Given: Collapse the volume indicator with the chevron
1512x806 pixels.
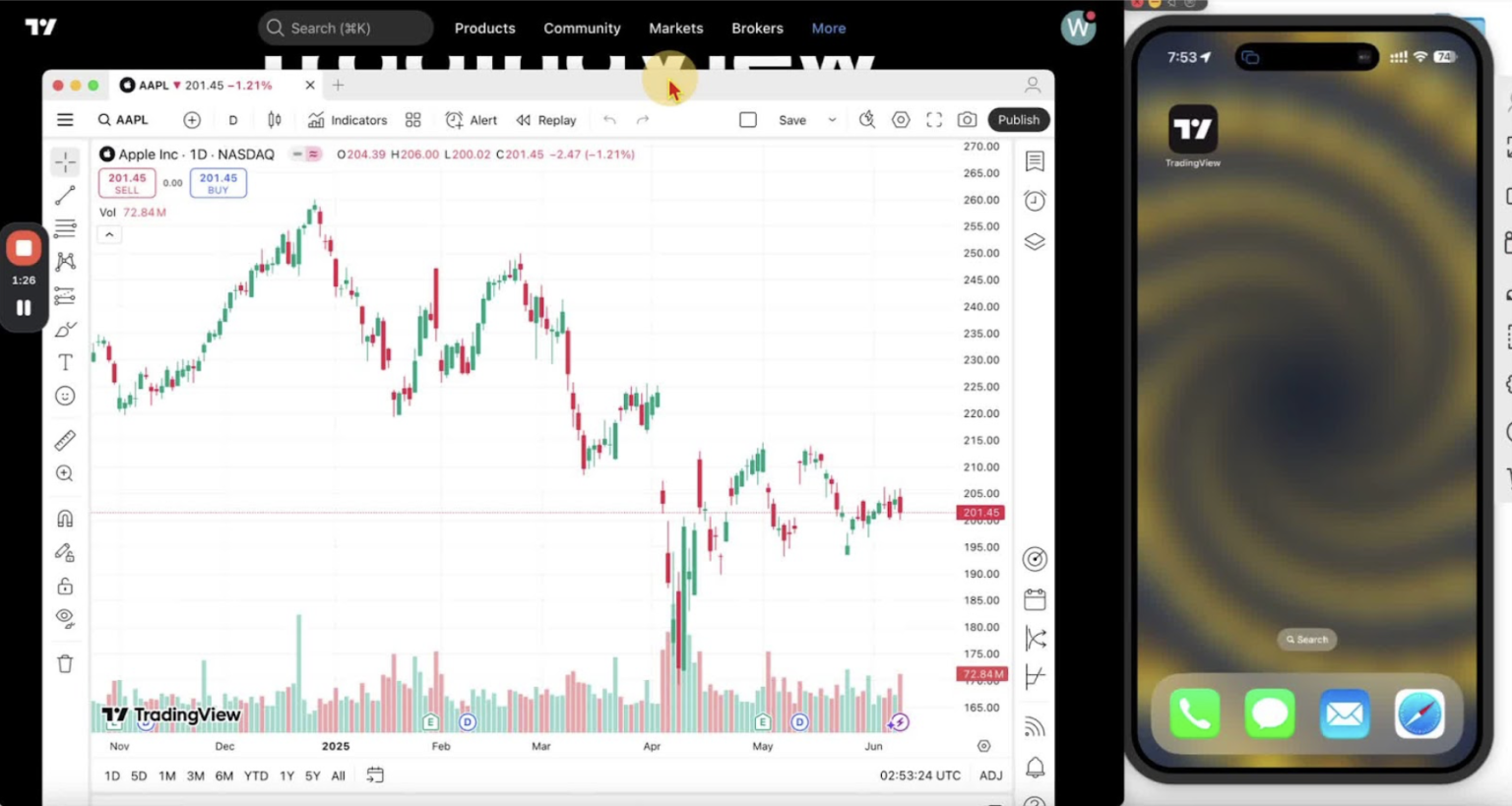Looking at the screenshot, I should 108,234.
